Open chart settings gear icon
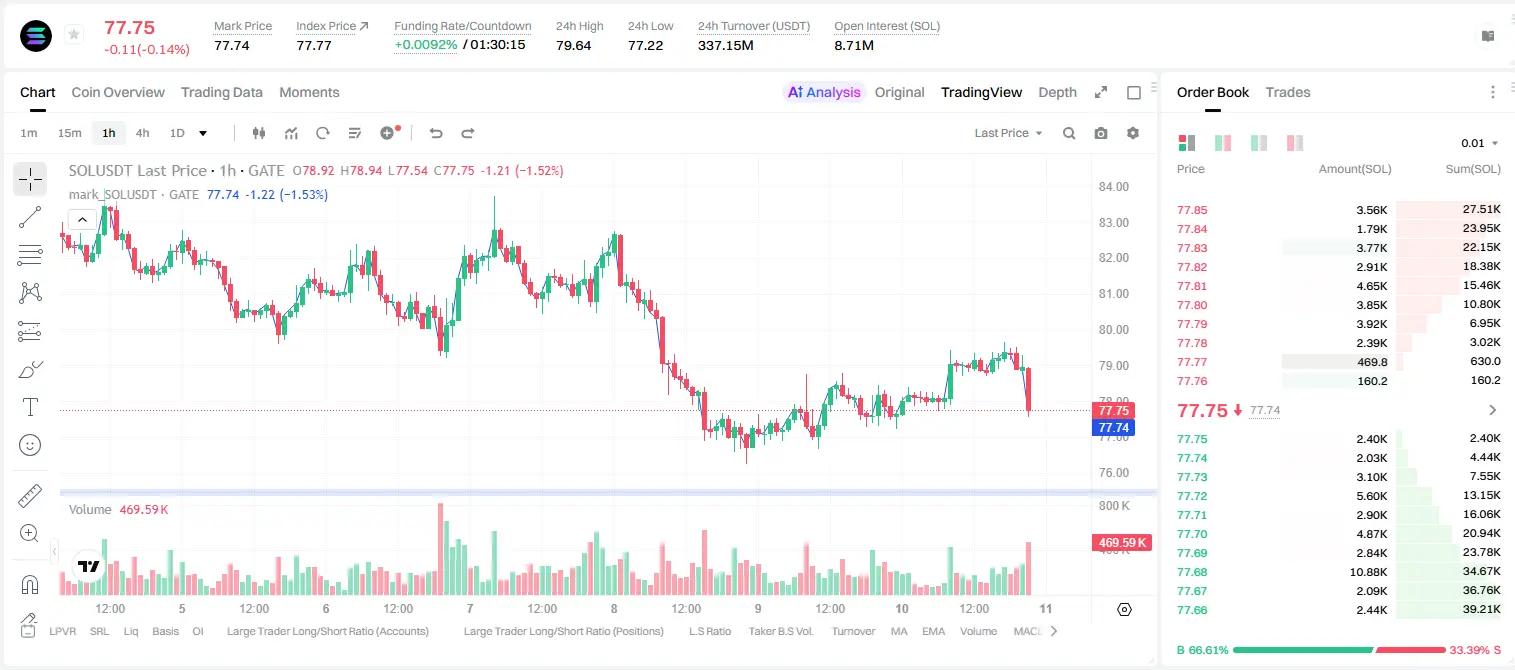 1133,133
